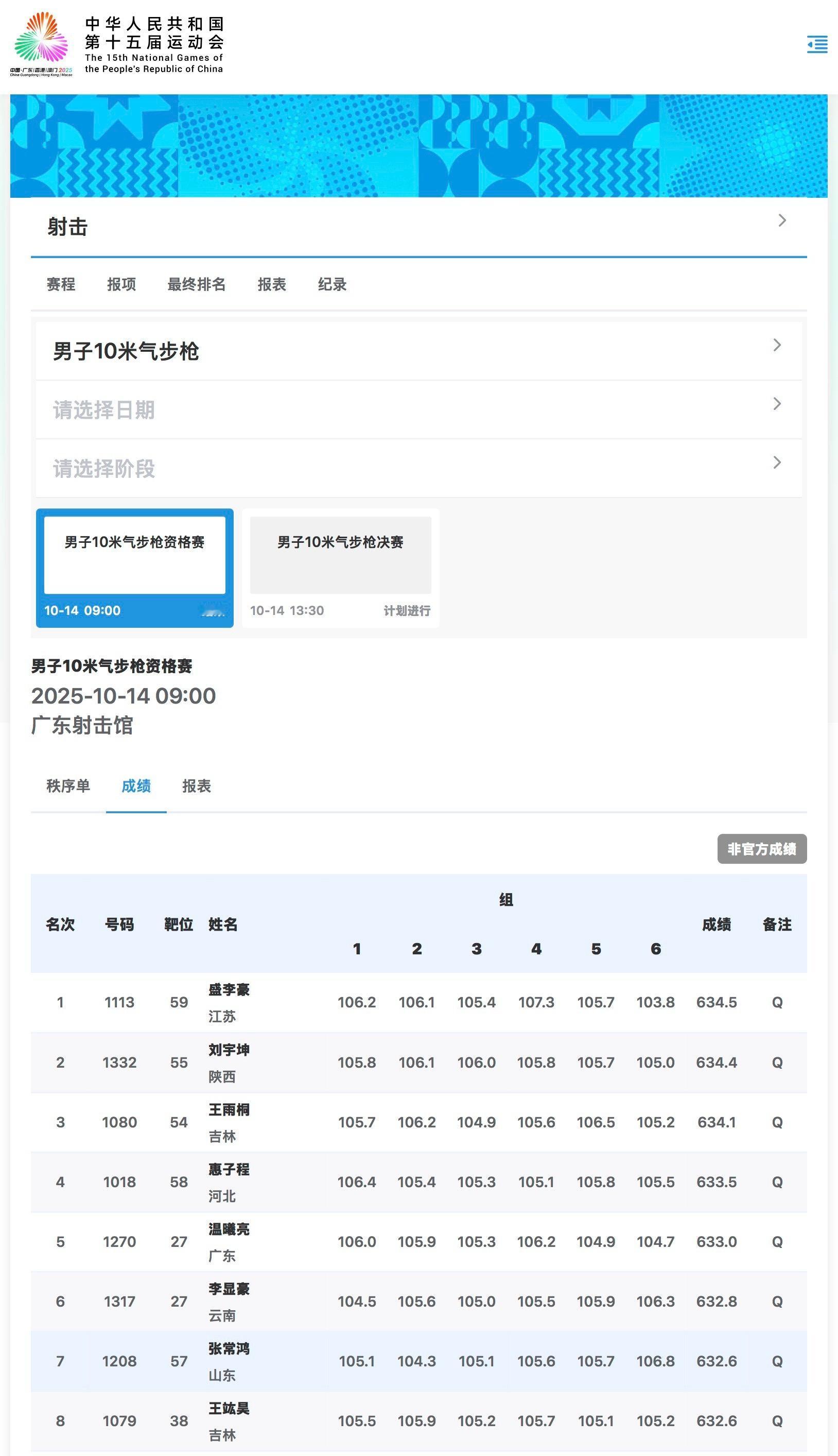Click the 非官方成绩 unofficial results badge
The width and height of the screenshot is (838, 1456).
coord(763,848)
